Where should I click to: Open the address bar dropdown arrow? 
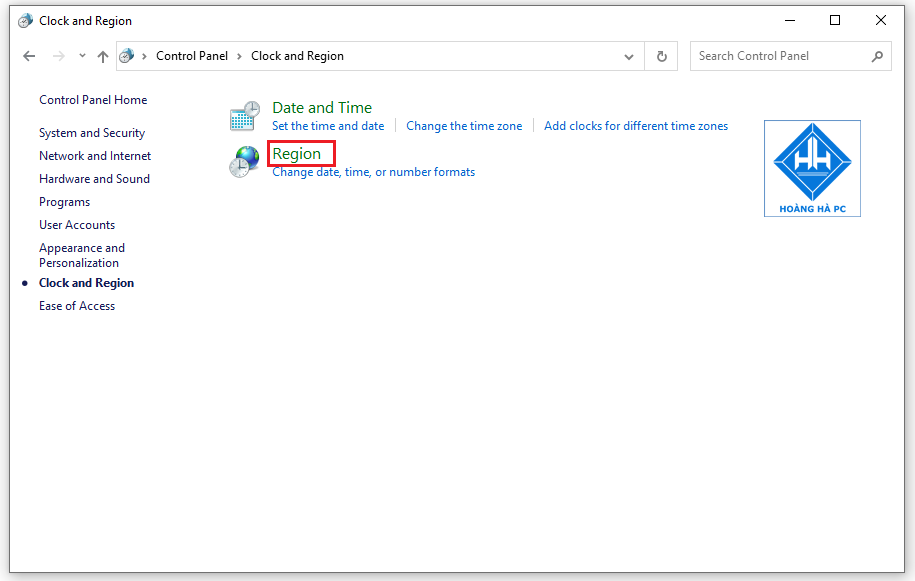pyautogui.click(x=629, y=56)
